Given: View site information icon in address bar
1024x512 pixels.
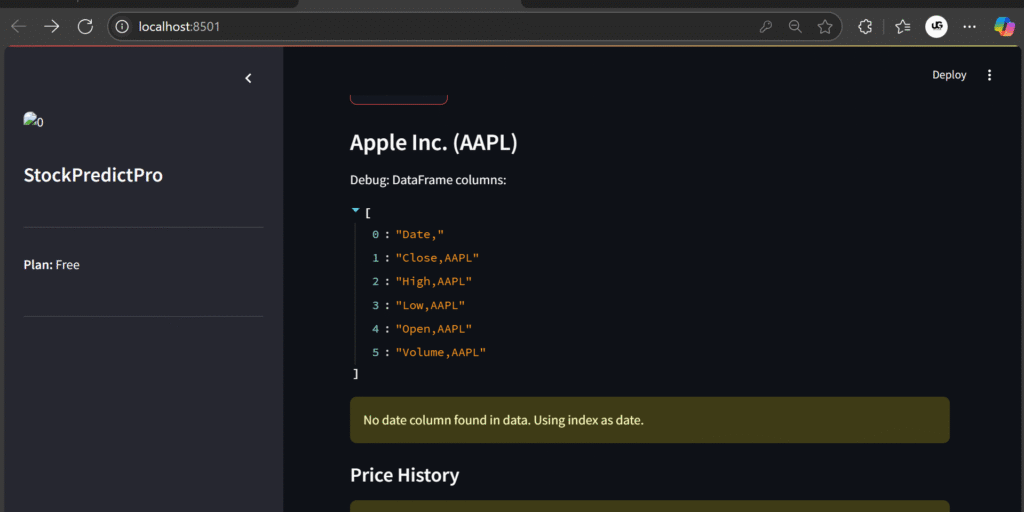Looking at the screenshot, I should coord(121,27).
